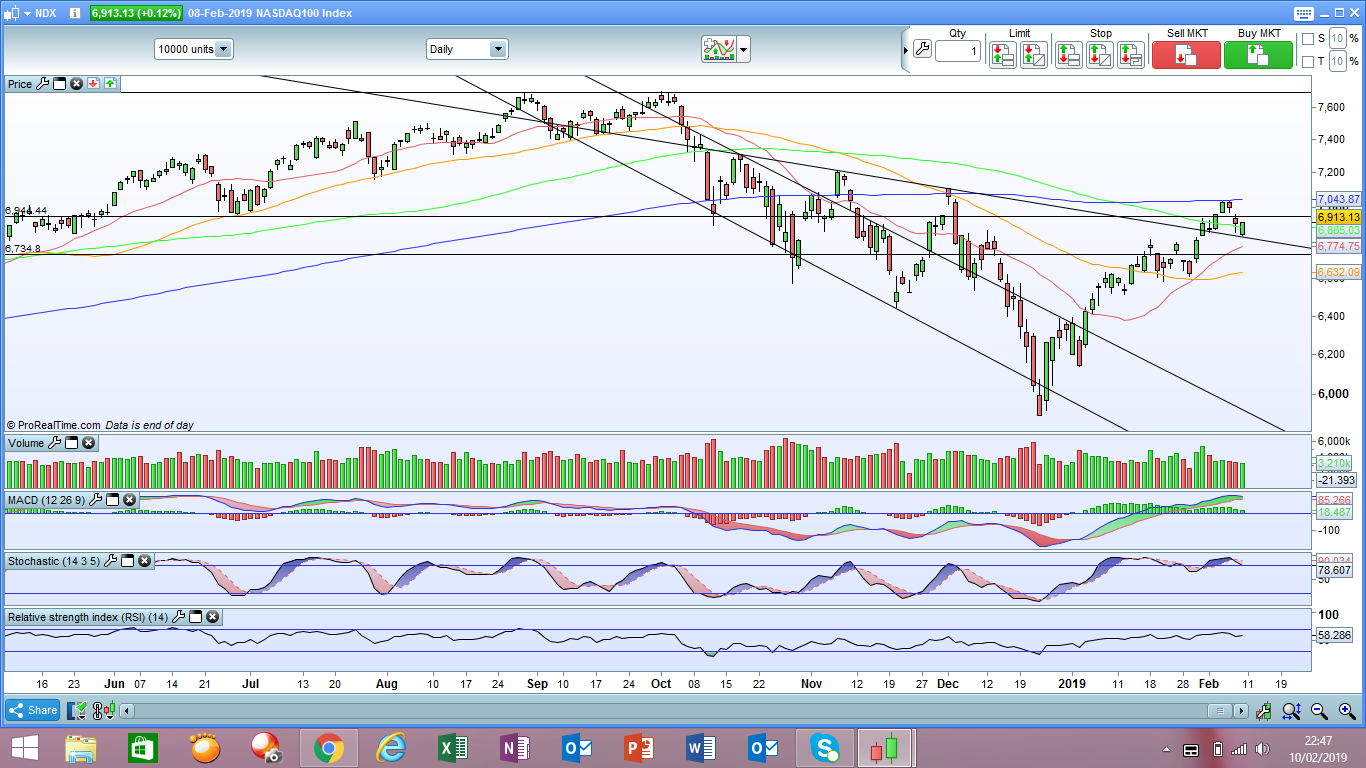
Task: Close the Relative strength index panel
Action: pyautogui.click(x=214, y=617)
